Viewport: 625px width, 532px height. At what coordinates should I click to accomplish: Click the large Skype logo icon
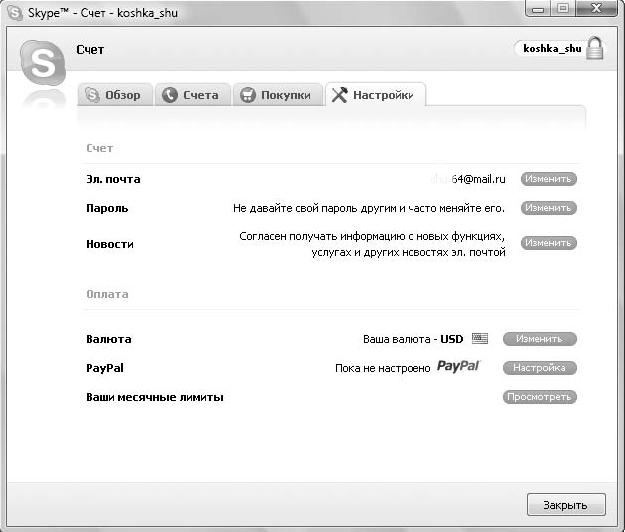pyautogui.click(x=42, y=63)
